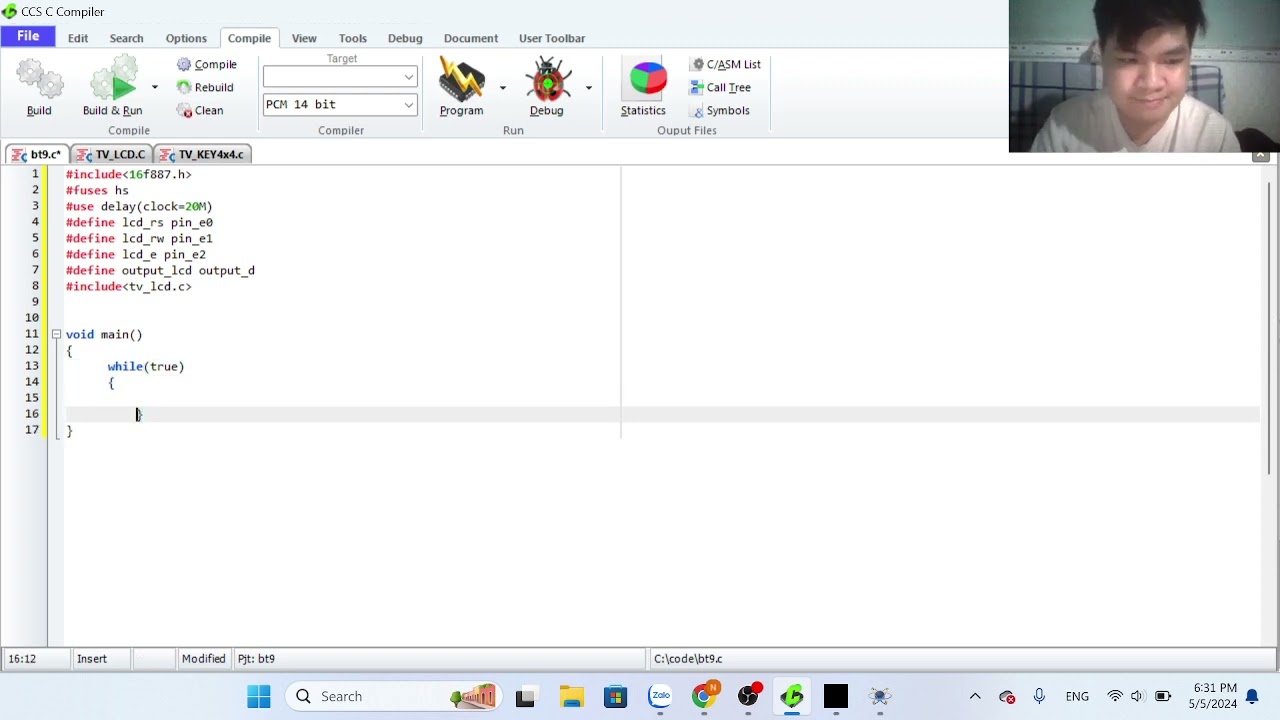The height and width of the screenshot is (720, 1280).
Task: Collapse the void main() code fold
Action: tap(56, 334)
